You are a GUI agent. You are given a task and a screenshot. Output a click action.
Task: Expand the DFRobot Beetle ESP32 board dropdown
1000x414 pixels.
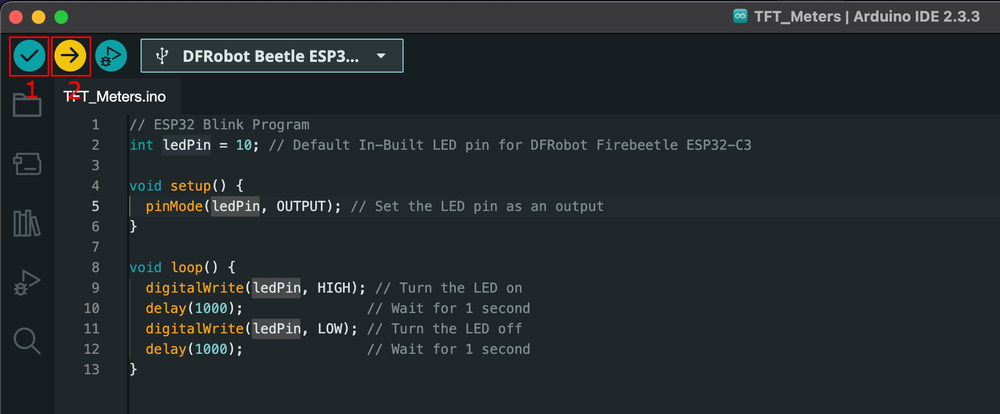coord(272,56)
